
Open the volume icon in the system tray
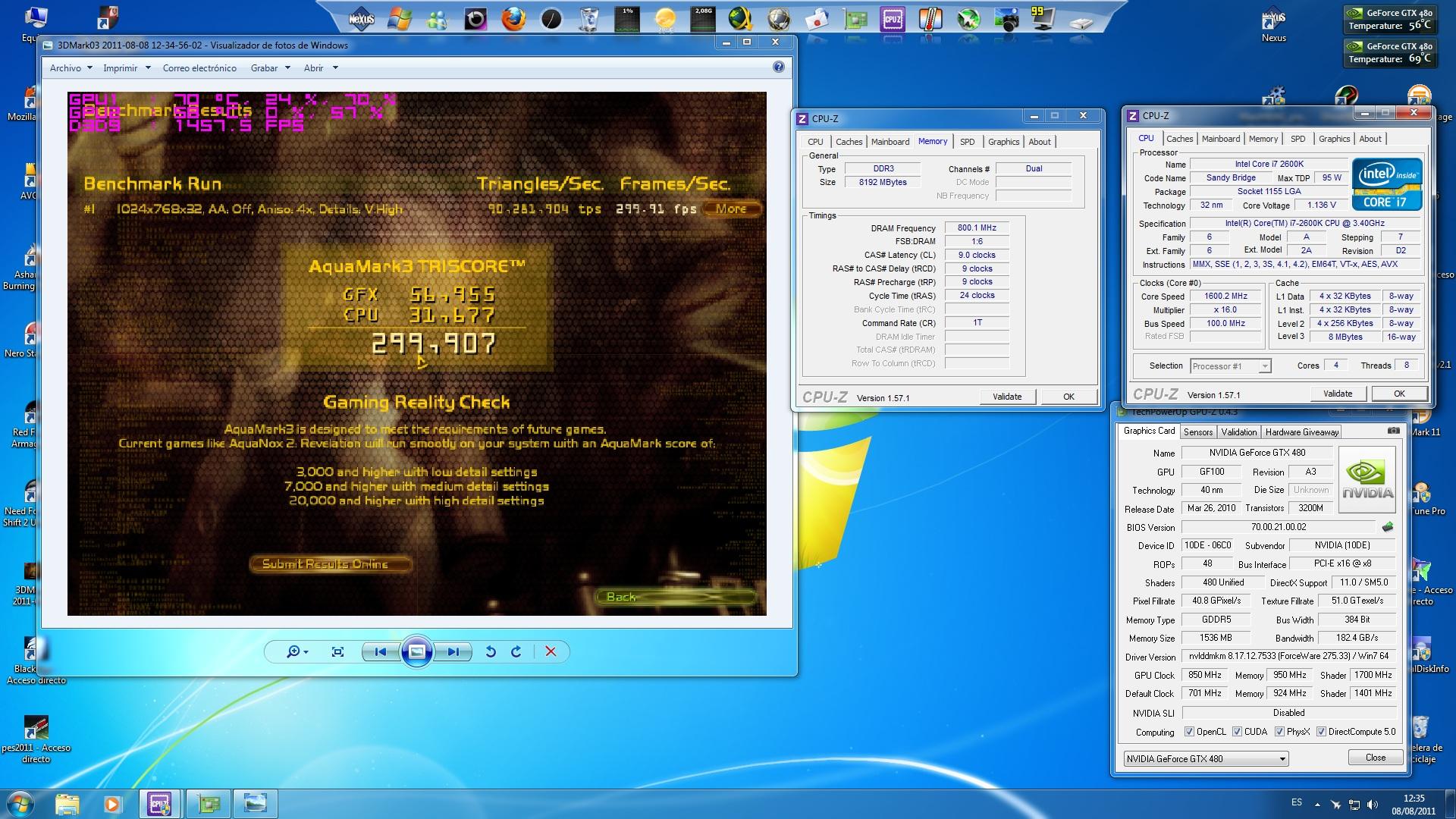[1373, 804]
